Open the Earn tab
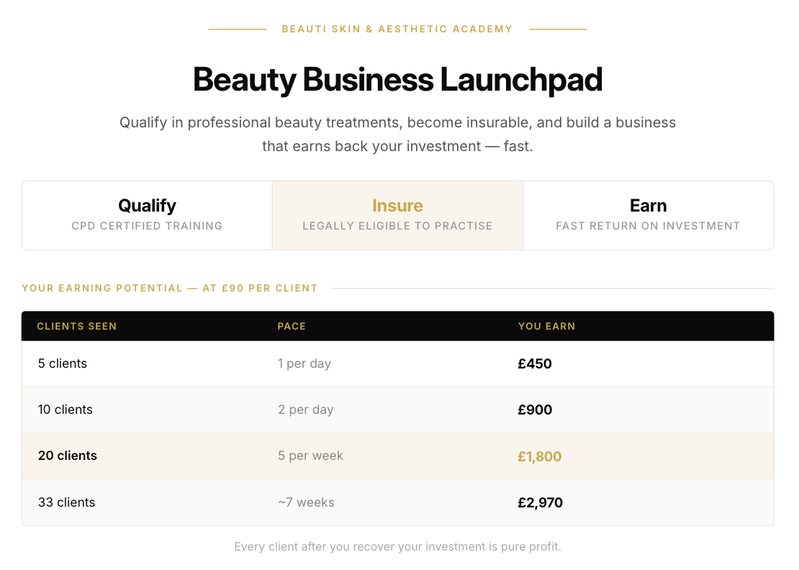The image size is (799, 570). [x=648, y=215]
